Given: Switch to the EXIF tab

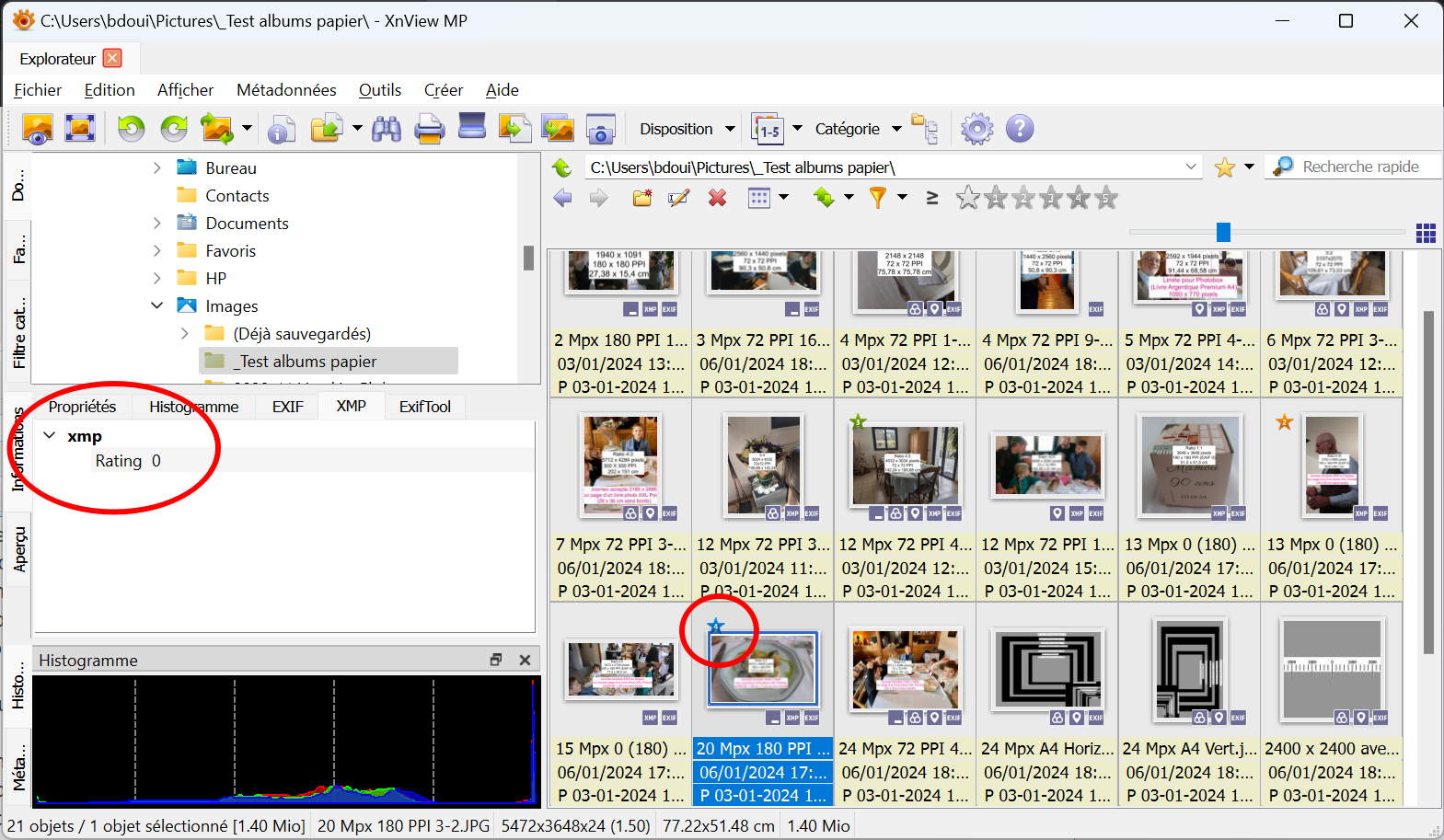Looking at the screenshot, I should [287, 407].
